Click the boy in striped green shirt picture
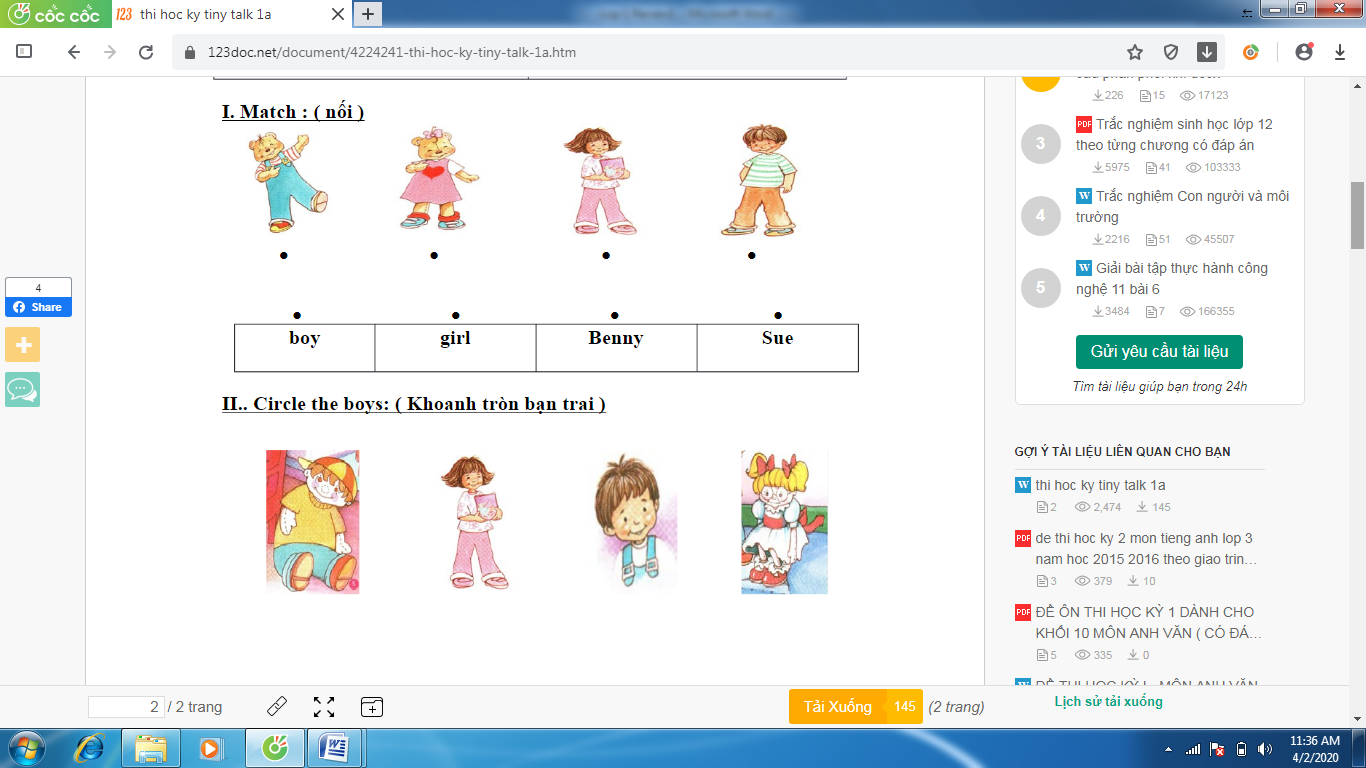The width and height of the screenshot is (1366, 768). point(758,181)
